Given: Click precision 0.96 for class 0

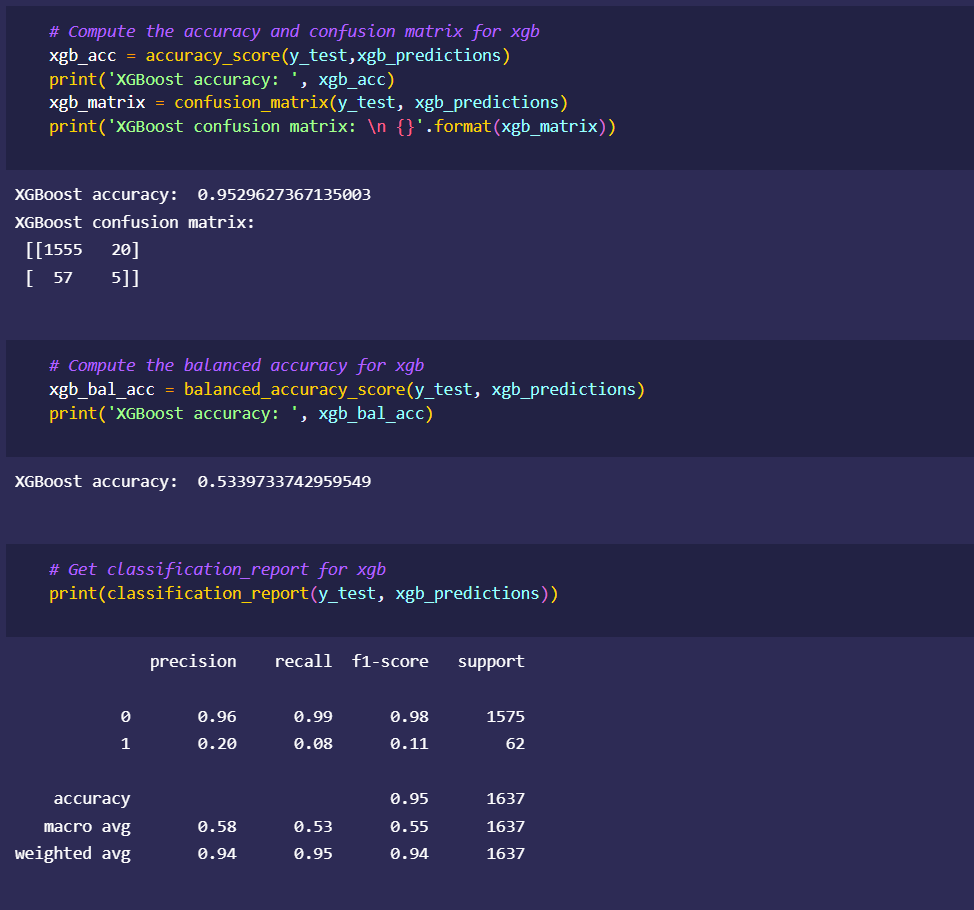Looking at the screenshot, I should click(217, 717).
